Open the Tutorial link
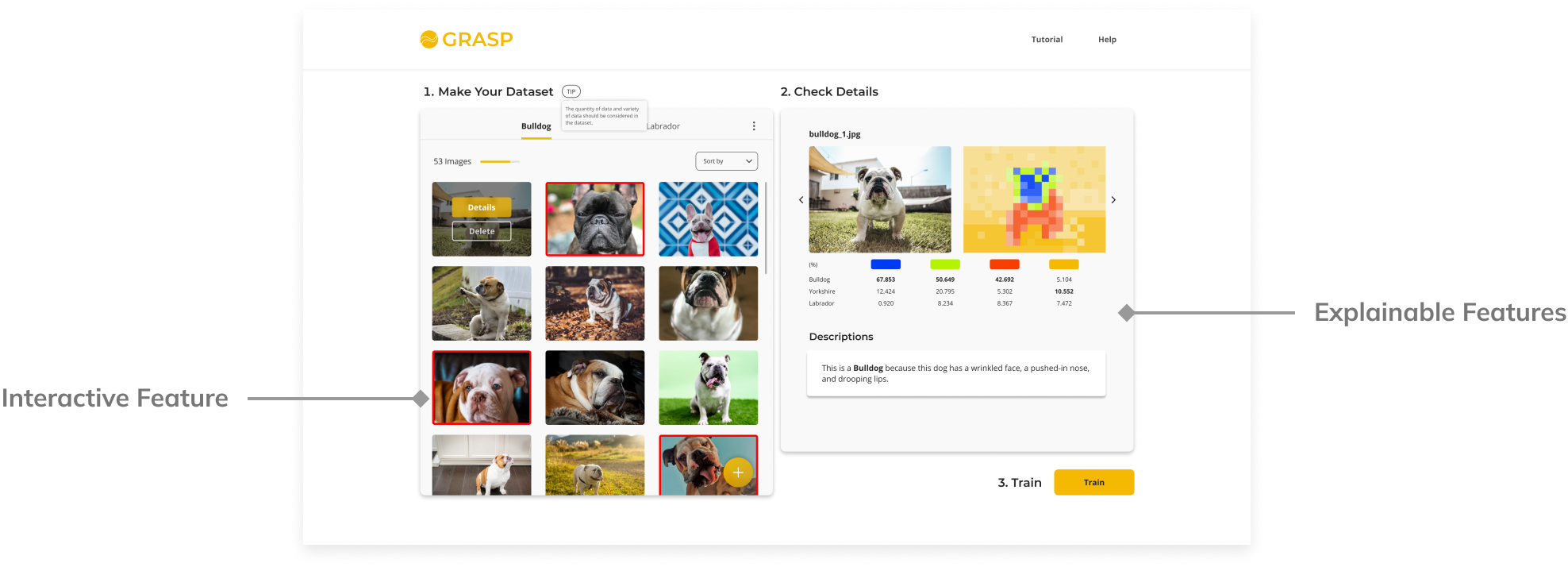This screenshot has height=567, width=1568. 1047,40
